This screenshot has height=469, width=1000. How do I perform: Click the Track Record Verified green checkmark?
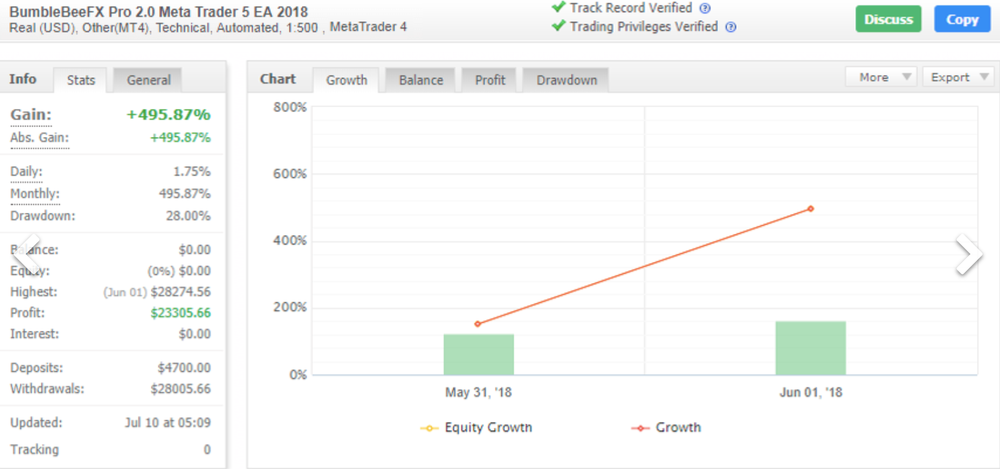coord(558,8)
